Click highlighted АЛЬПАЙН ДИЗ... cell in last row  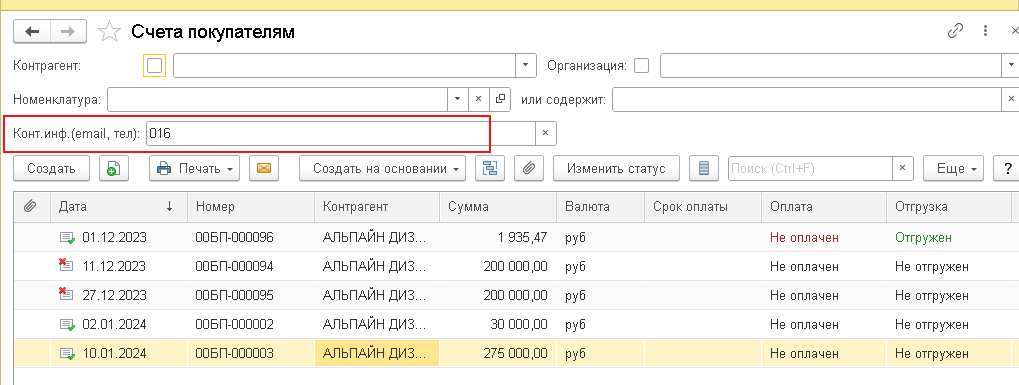(377, 354)
